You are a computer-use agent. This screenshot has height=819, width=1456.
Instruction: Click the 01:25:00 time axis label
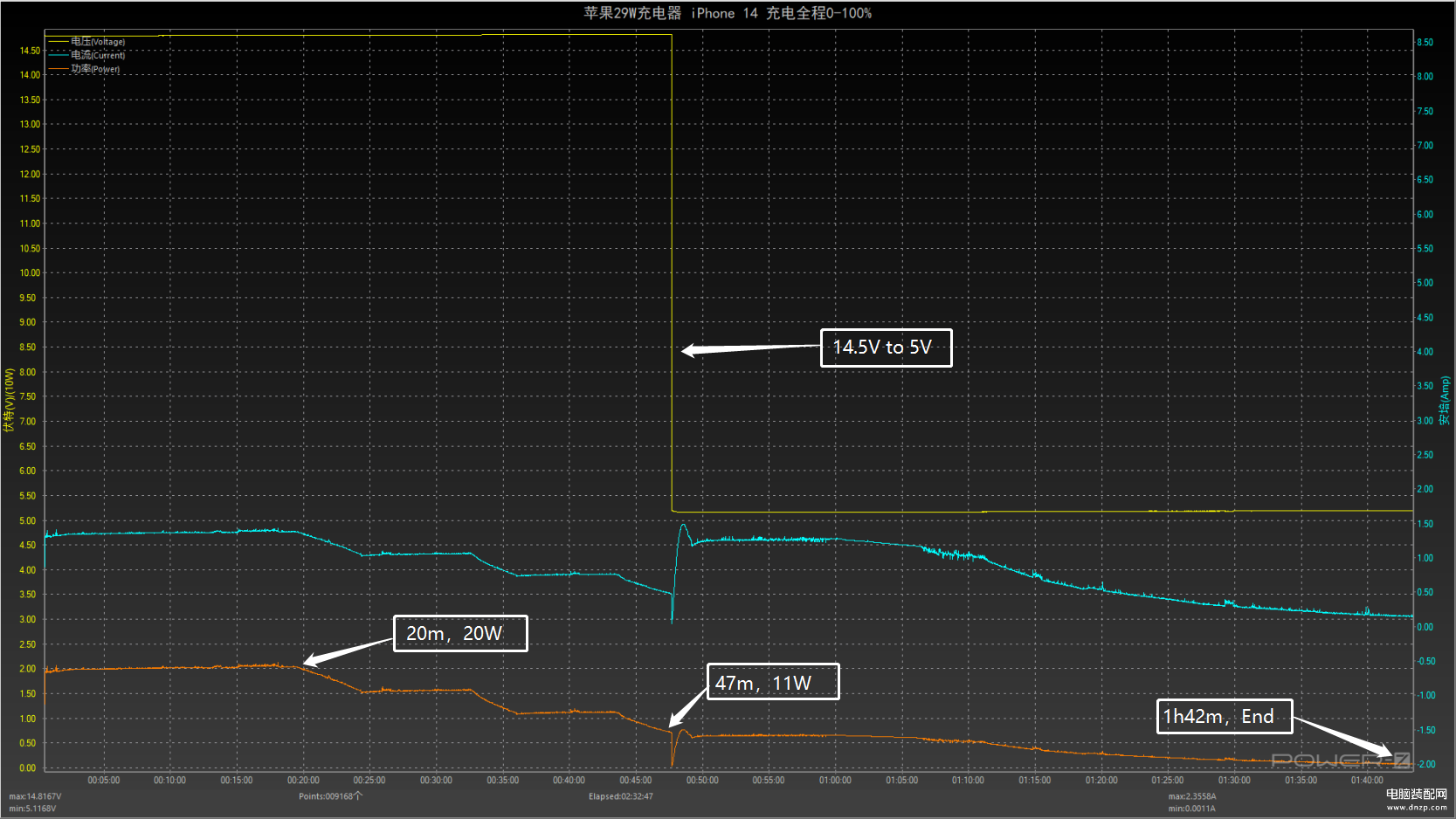coord(1168,781)
